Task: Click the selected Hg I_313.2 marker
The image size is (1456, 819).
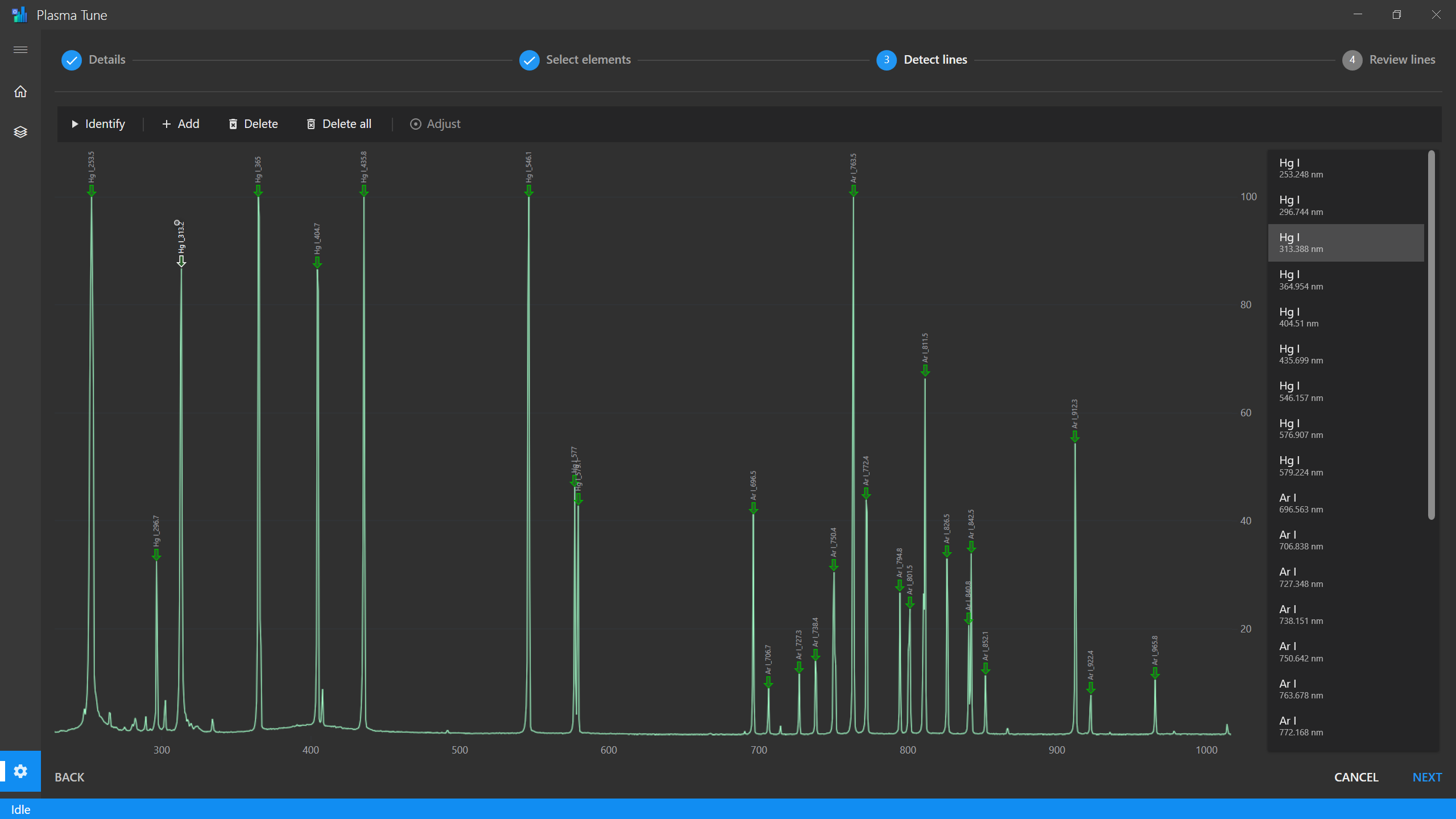Action: coord(181,261)
